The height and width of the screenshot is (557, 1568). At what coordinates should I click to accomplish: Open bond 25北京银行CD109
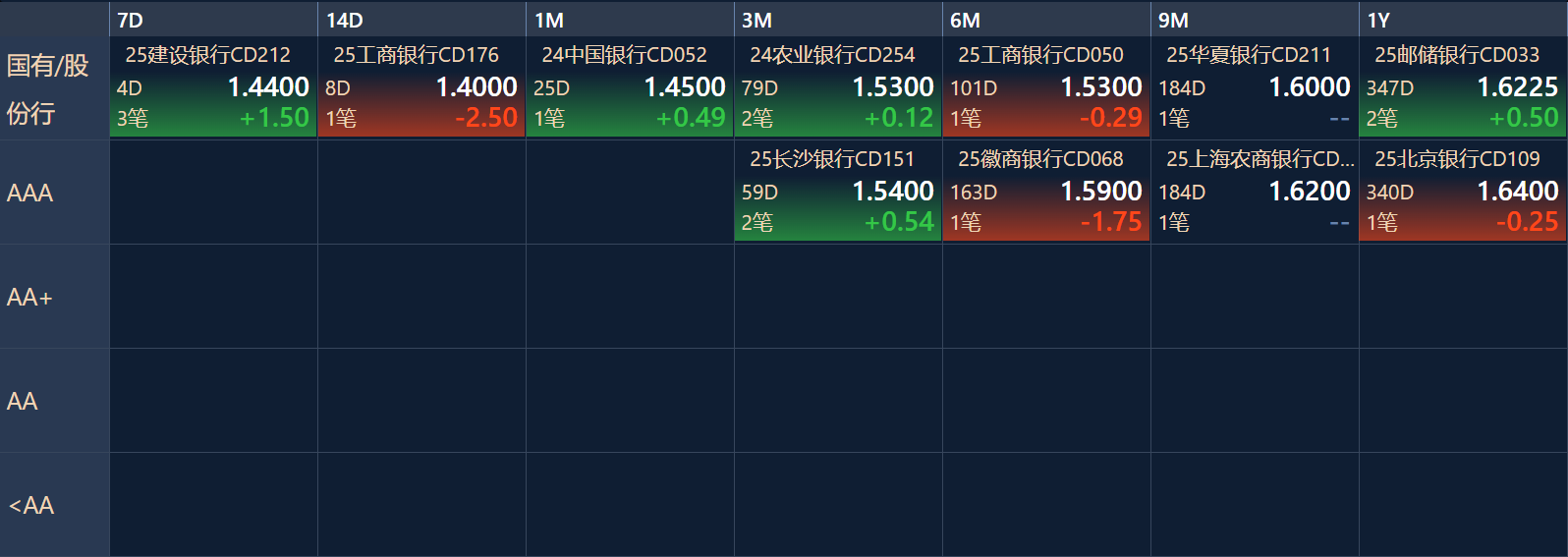(x=1458, y=159)
